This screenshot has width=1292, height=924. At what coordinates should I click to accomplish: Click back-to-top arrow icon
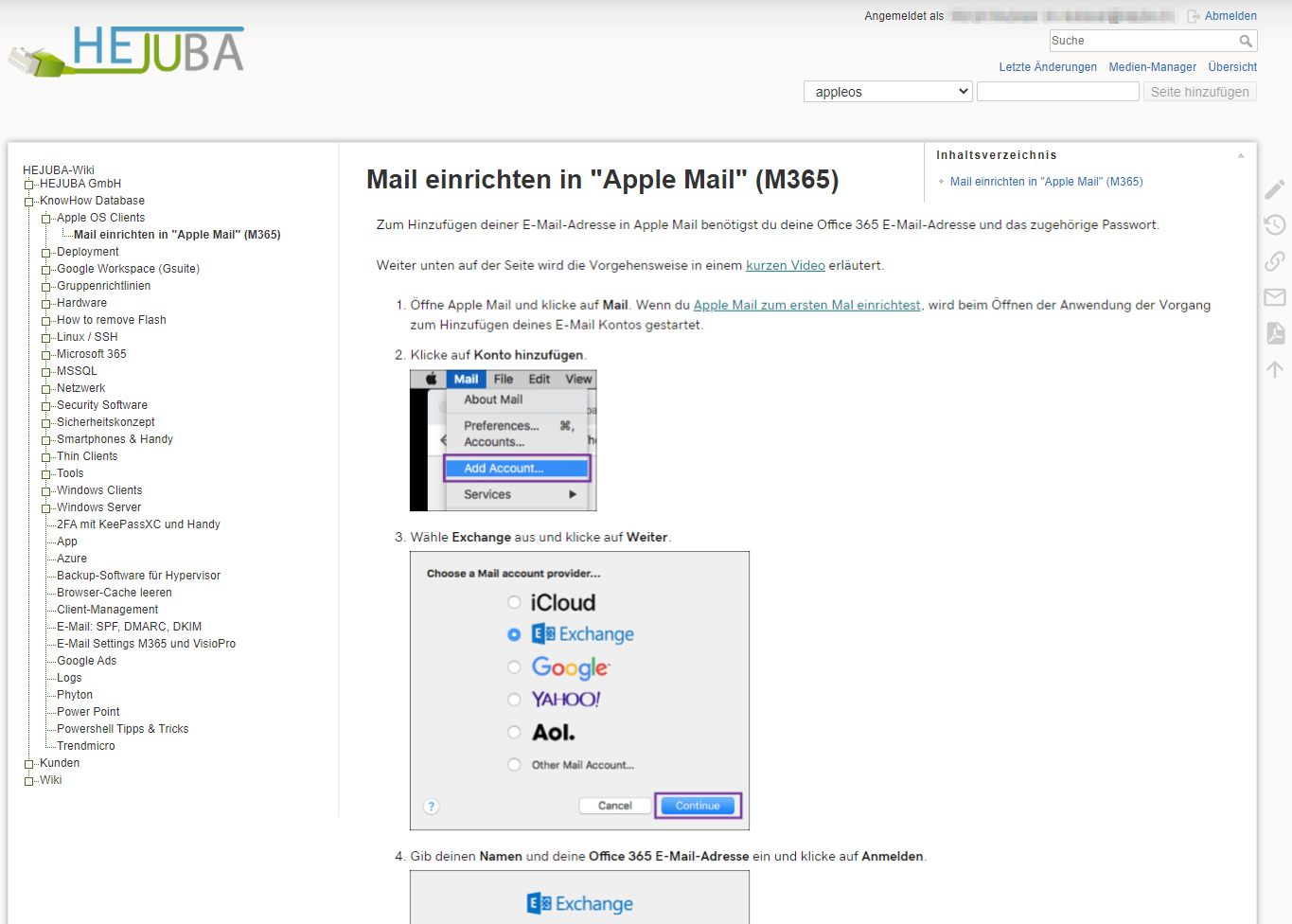point(1275,369)
